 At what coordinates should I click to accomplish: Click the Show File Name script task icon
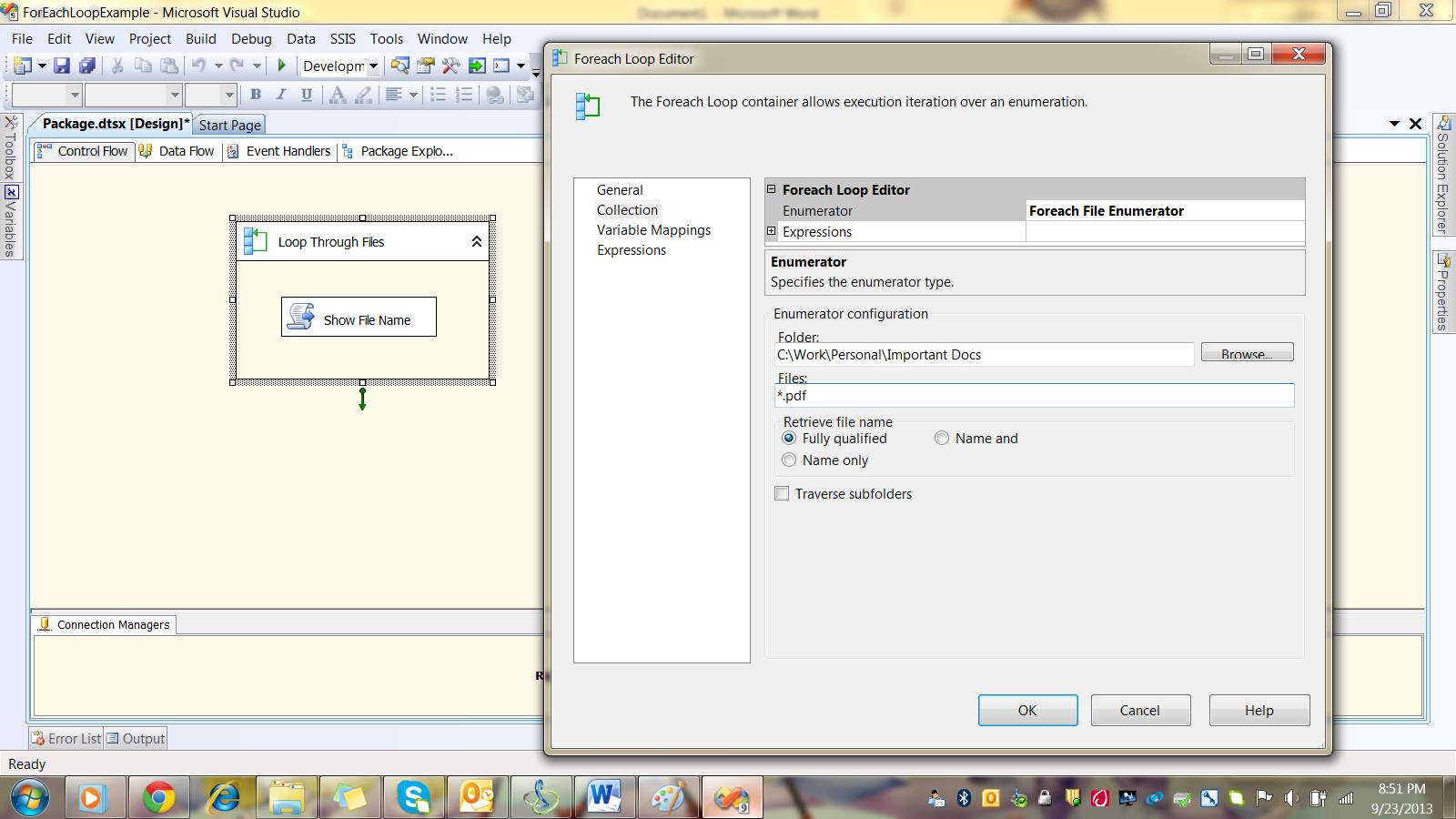pyautogui.click(x=300, y=318)
